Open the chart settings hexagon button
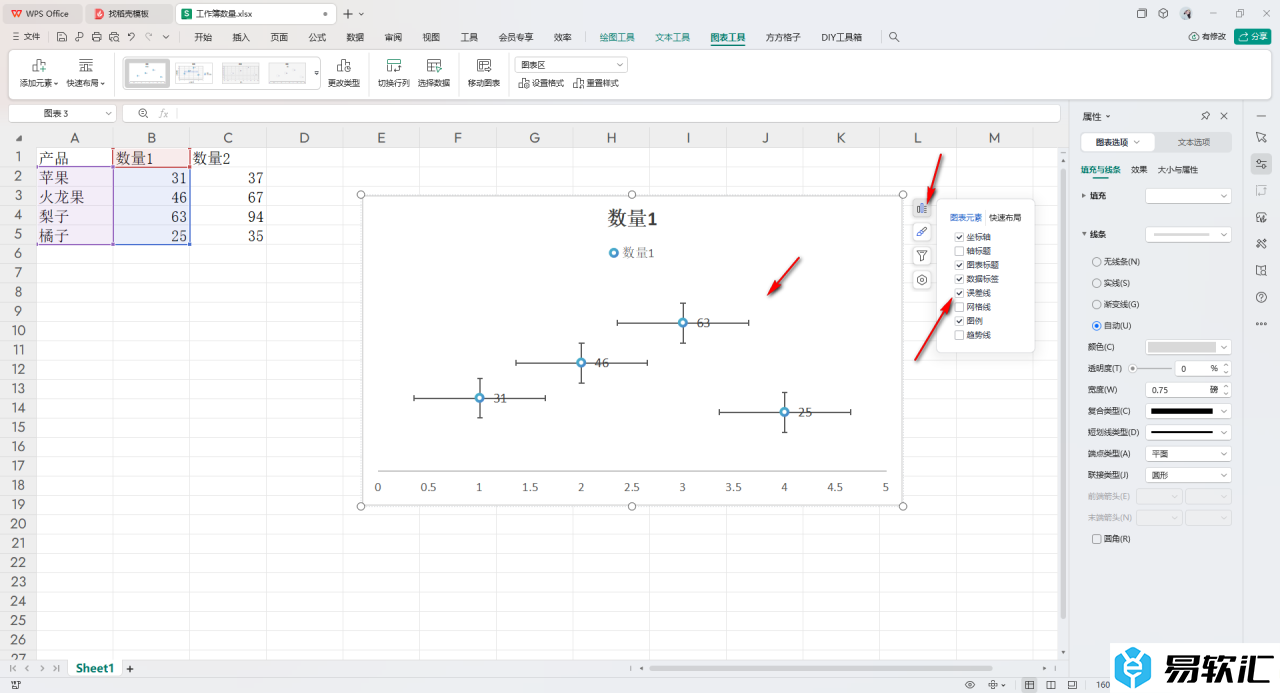Viewport: 1280px width, 693px height. click(x=922, y=280)
